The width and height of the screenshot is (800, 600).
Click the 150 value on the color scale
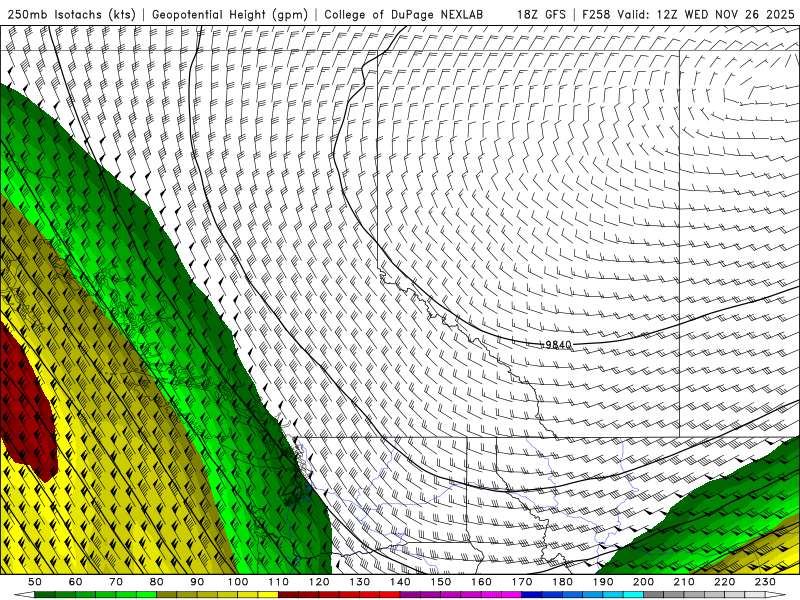point(441,582)
